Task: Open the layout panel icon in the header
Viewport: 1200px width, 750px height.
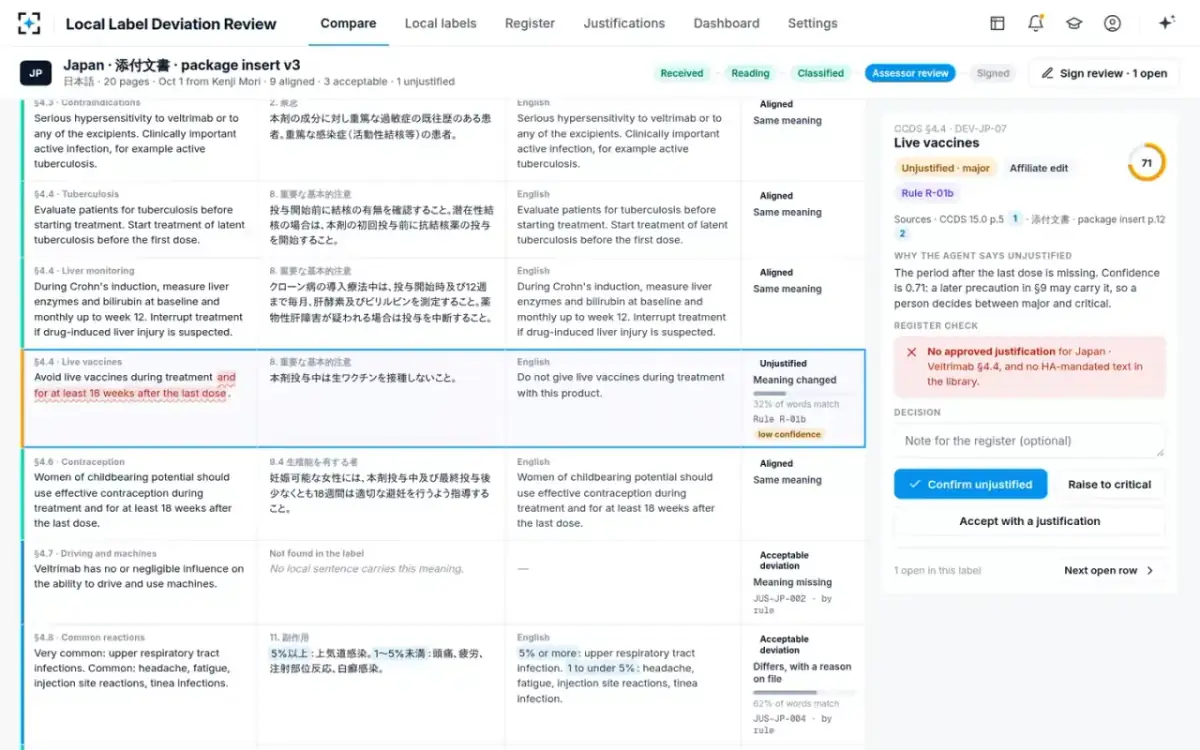Action: point(997,23)
